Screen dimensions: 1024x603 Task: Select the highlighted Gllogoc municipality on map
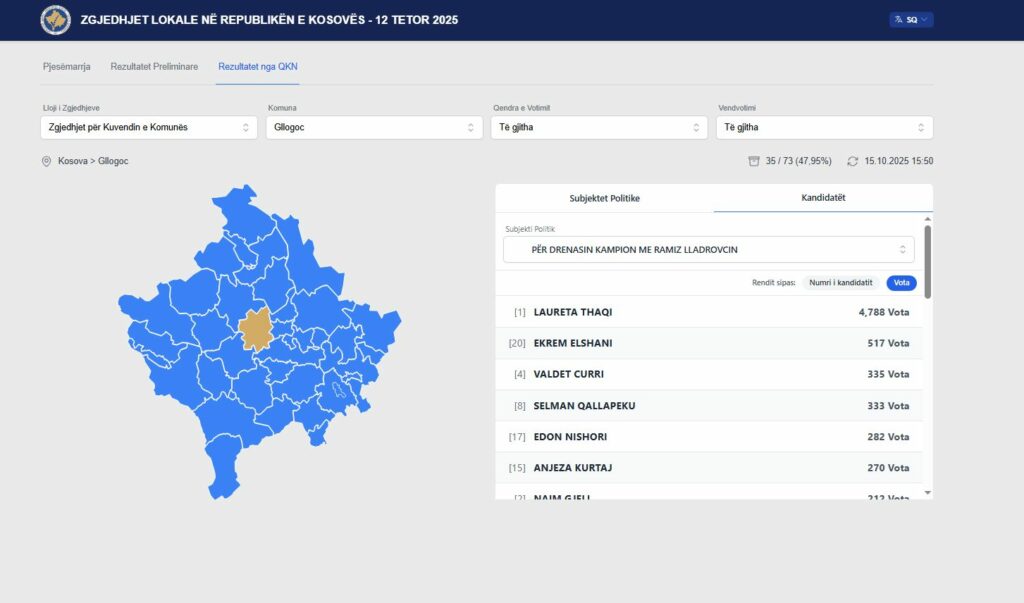click(256, 329)
